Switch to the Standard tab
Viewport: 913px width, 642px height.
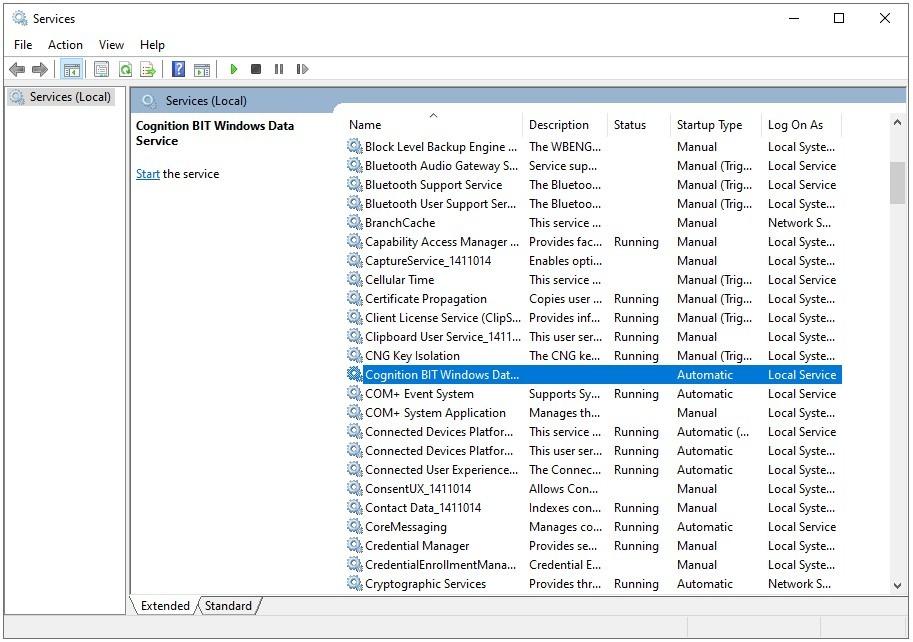point(228,605)
